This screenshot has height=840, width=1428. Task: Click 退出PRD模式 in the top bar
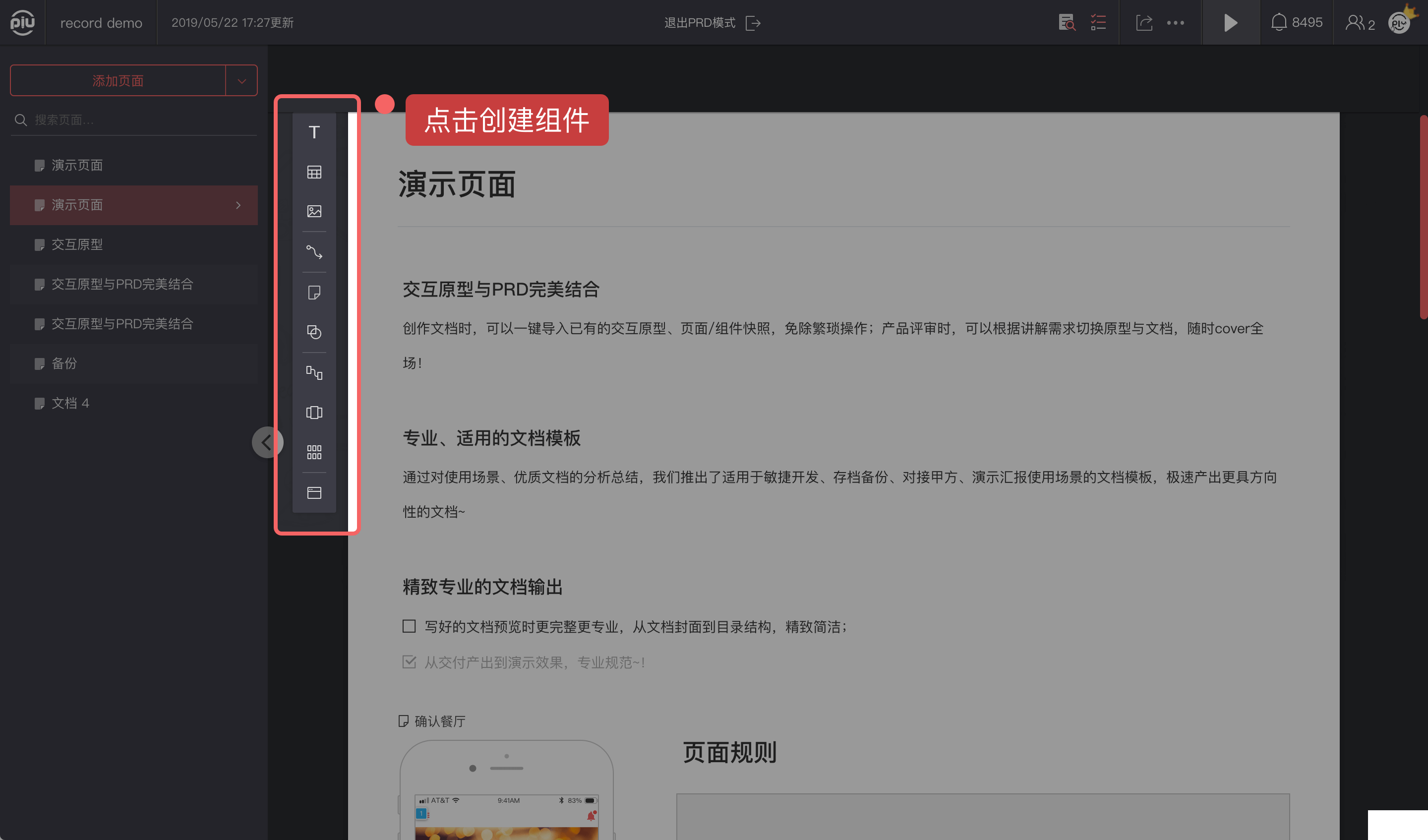click(x=699, y=22)
